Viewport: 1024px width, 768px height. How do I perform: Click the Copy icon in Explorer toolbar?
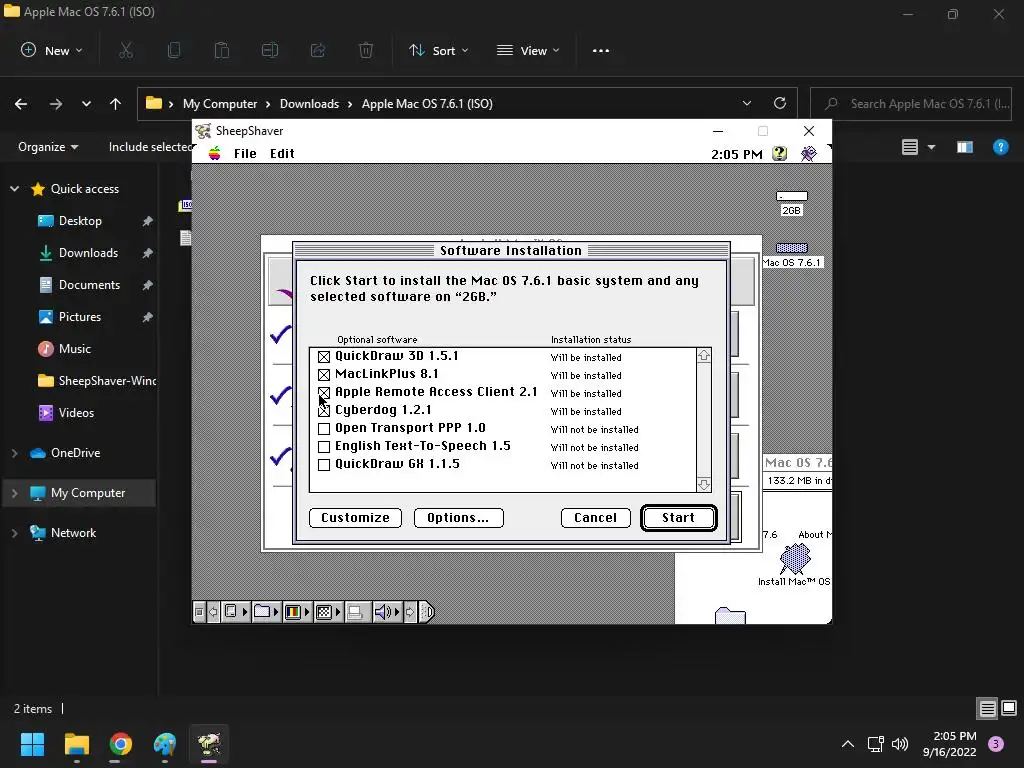[x=174, y=50]
